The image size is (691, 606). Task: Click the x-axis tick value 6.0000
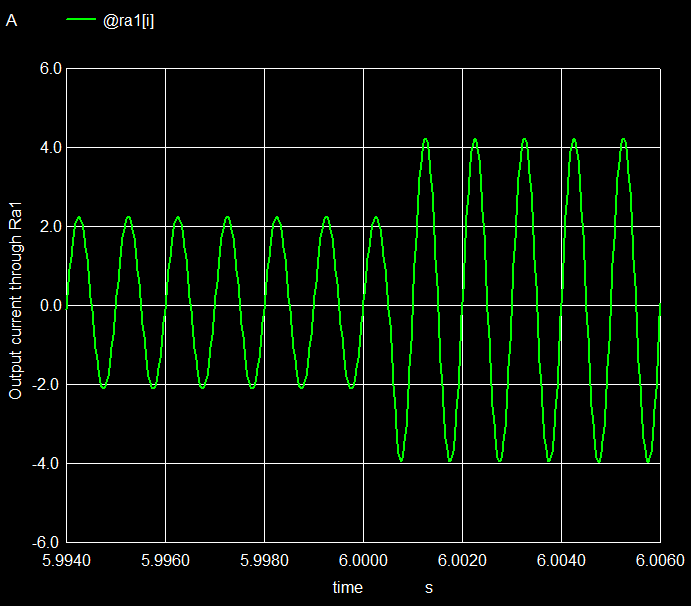pos(363,561)
